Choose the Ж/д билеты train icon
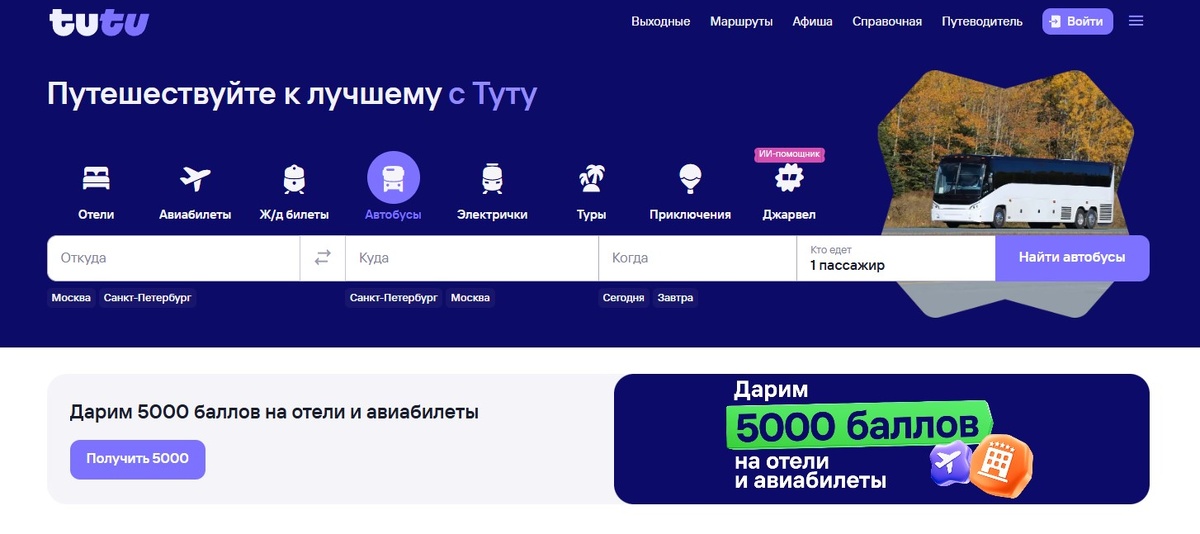Screen dimensions: 1200x534 (x=294, y=178)
